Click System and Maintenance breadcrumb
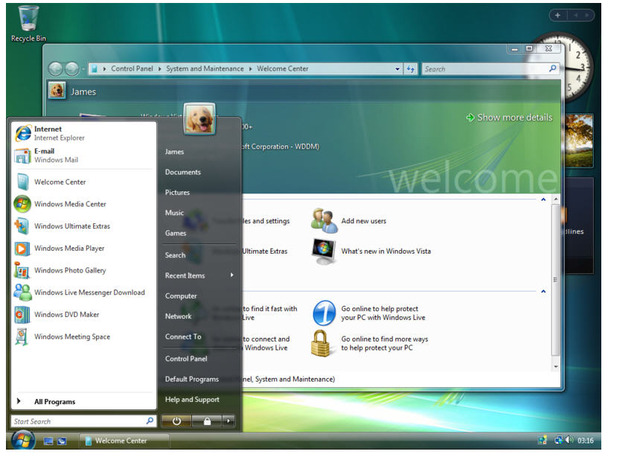 coord(205,69)
